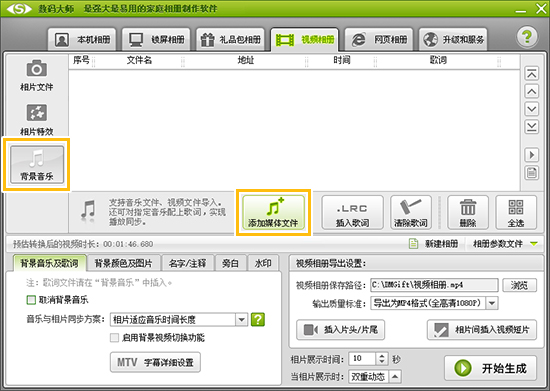Screen dimensions: 550x391
Task: Expand the 音乐与相片同步方案 dropdown
Action: click(x=241, y=319)
